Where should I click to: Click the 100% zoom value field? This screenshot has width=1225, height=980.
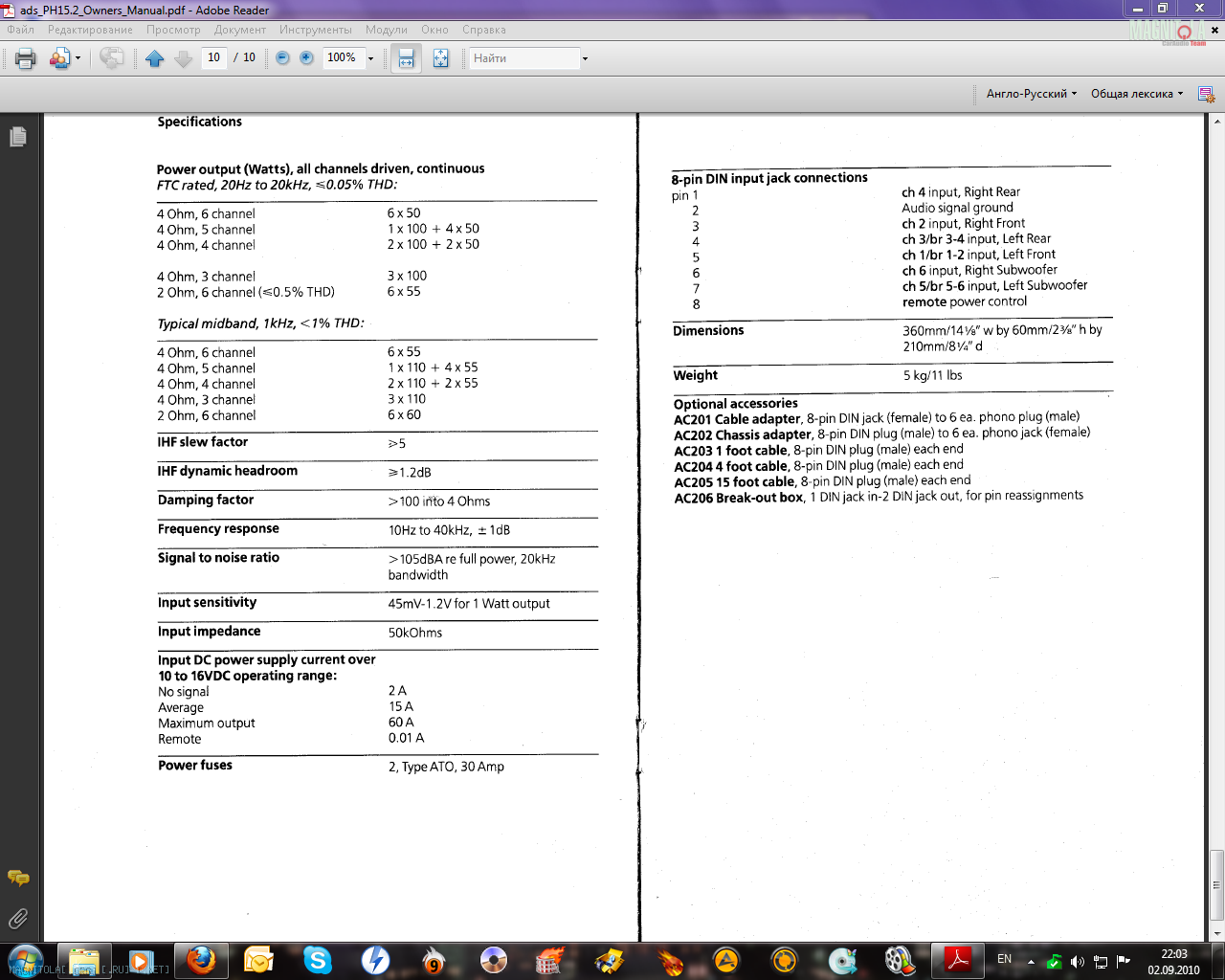coord(343,57)
